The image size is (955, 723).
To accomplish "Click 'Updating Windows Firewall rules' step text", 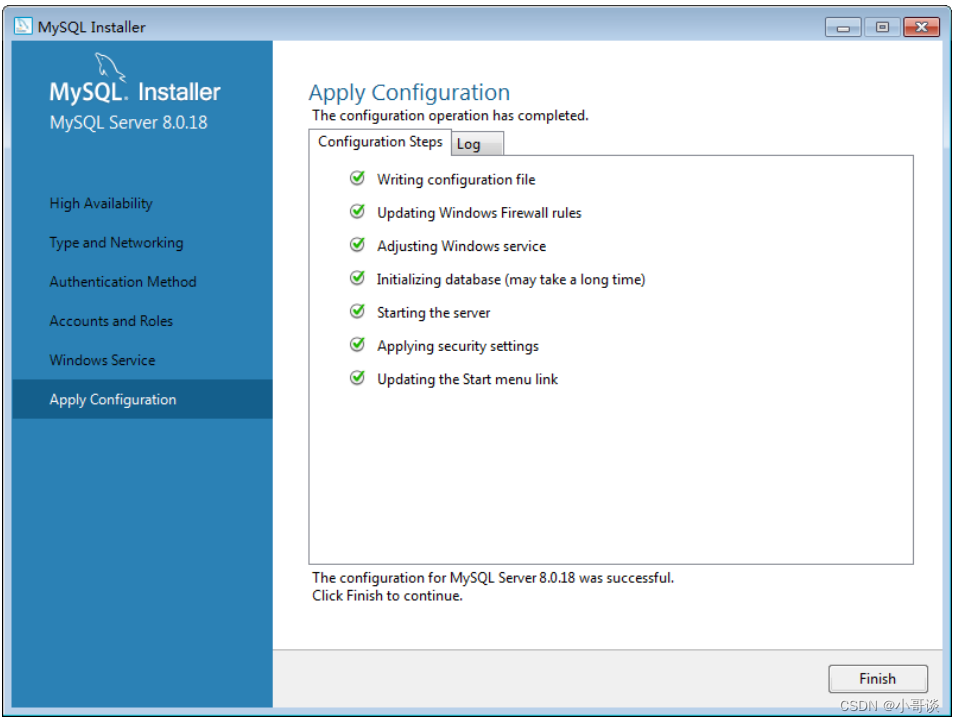I will click(x=479, y=213).
